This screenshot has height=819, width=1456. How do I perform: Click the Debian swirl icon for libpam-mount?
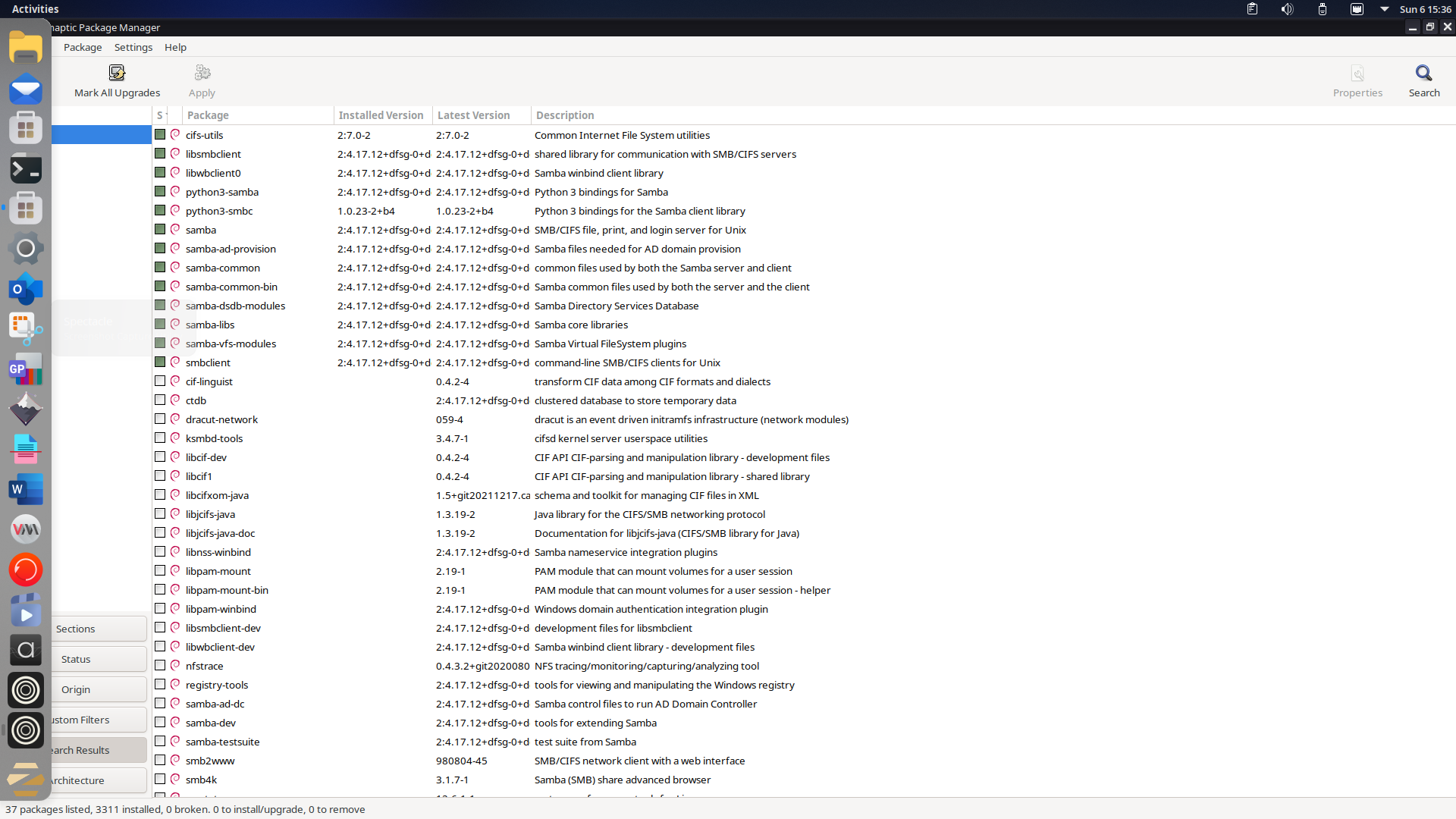tap(175, 570)
